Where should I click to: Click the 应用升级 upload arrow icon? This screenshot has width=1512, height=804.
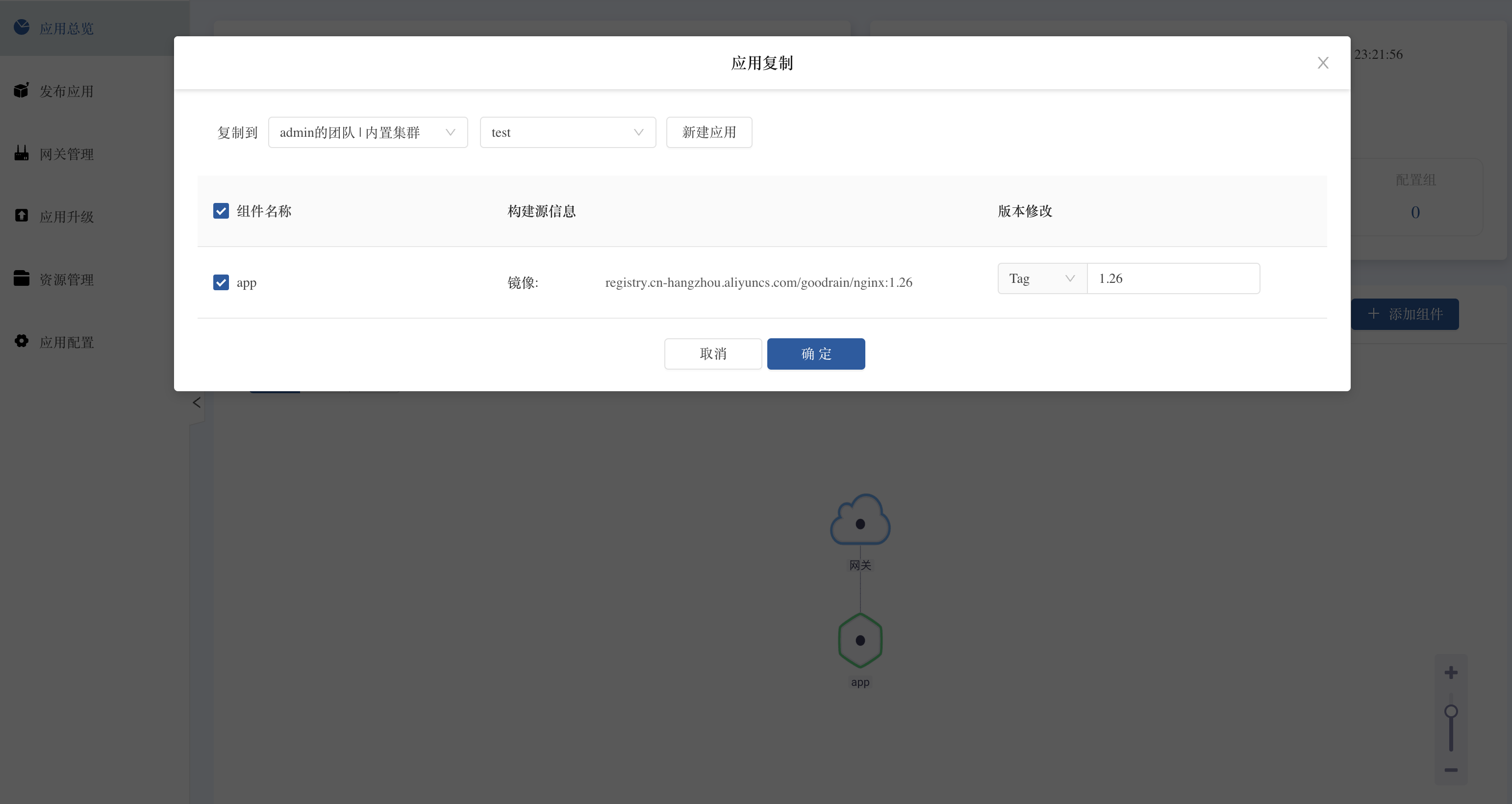pos(22,215)
